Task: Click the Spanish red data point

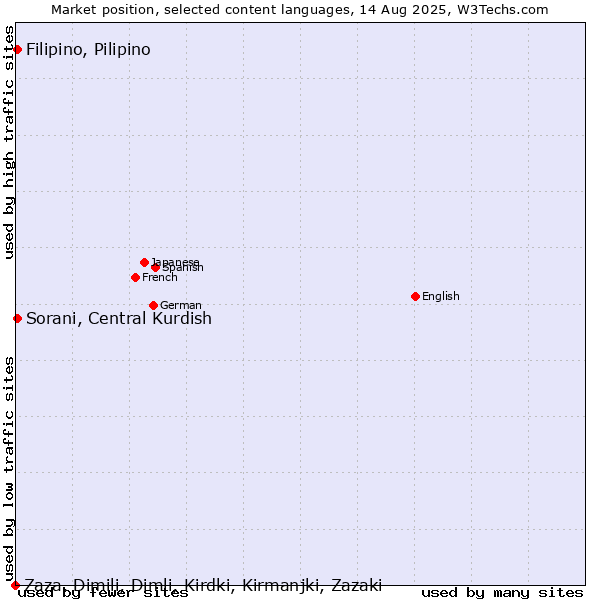Action: pyautogui.click(x=155, y=267)
